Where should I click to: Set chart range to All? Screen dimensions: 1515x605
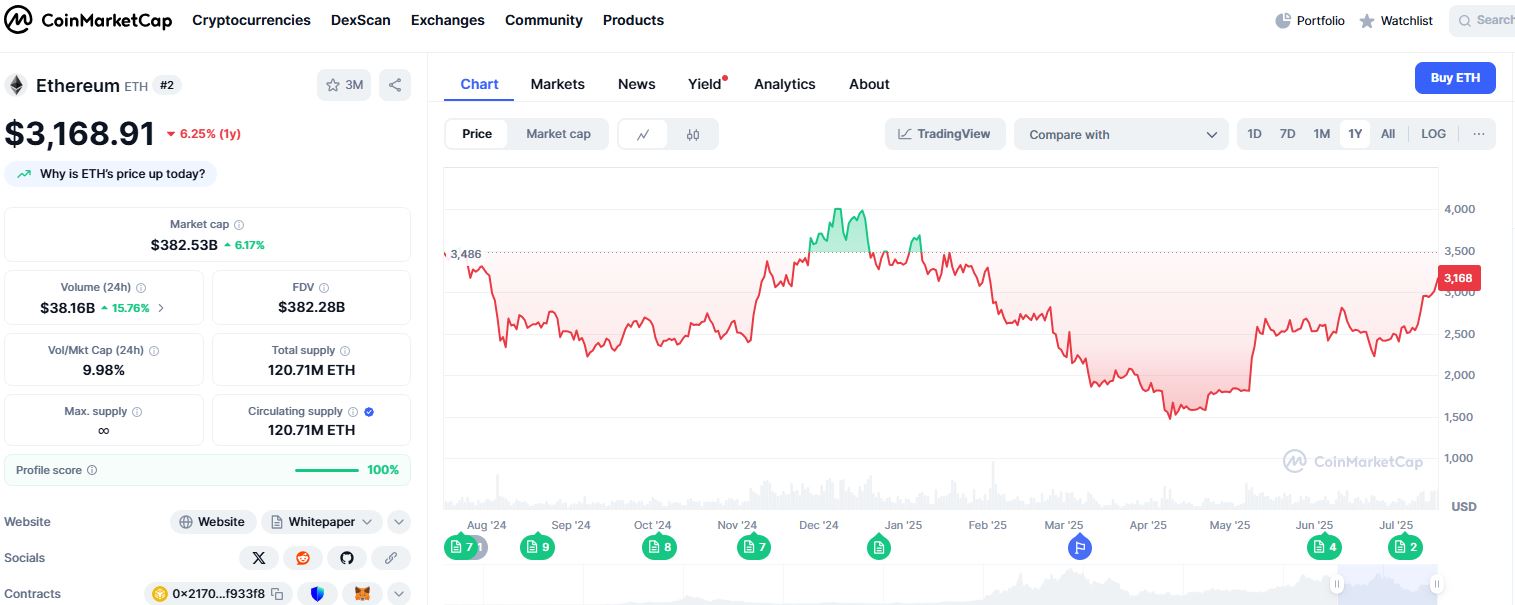coord(1388,134)
